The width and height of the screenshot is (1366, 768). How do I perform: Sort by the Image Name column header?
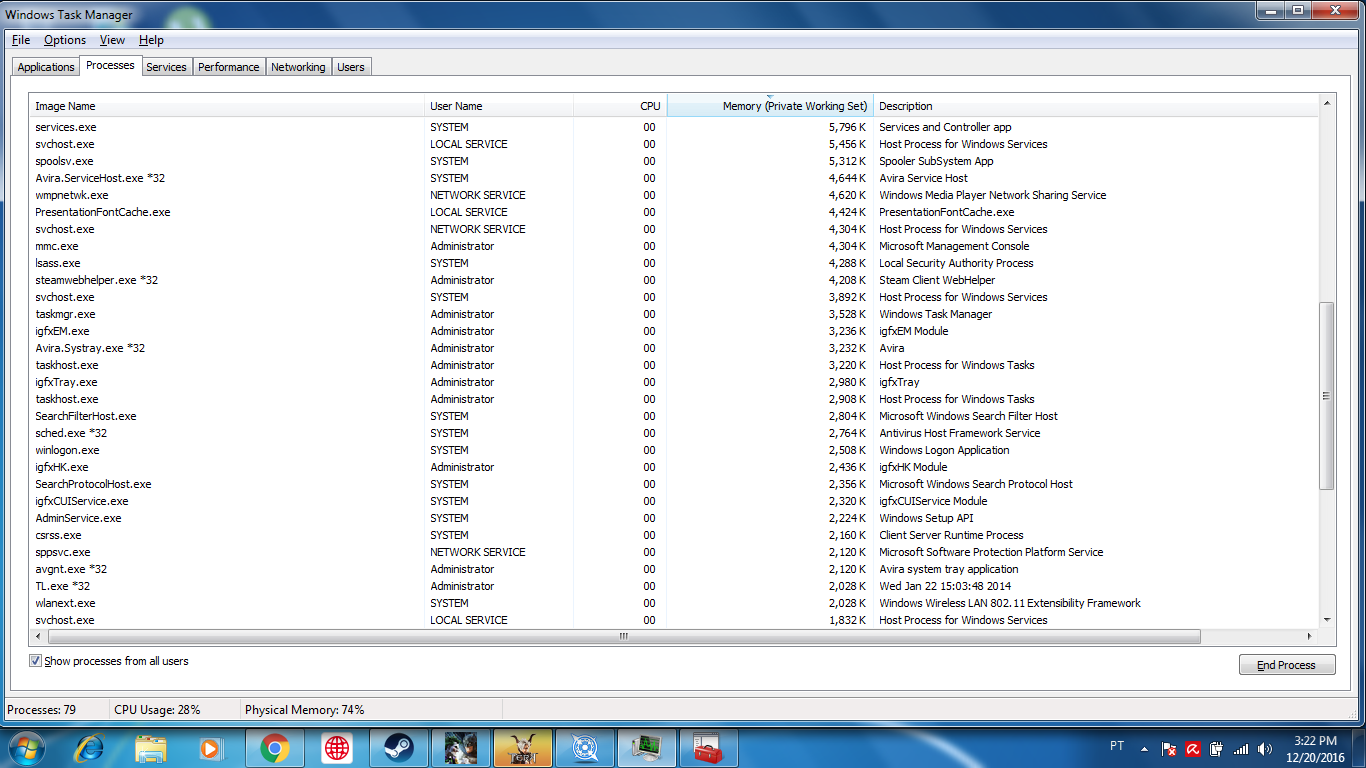tap(227, 106)
